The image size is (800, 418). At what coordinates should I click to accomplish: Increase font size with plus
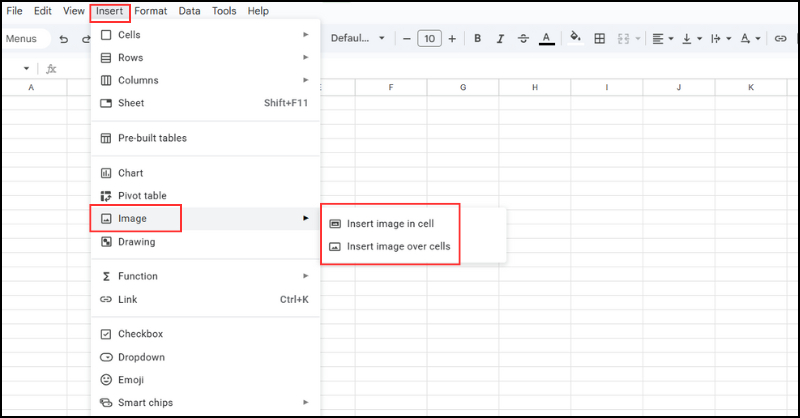click(452, 38)
